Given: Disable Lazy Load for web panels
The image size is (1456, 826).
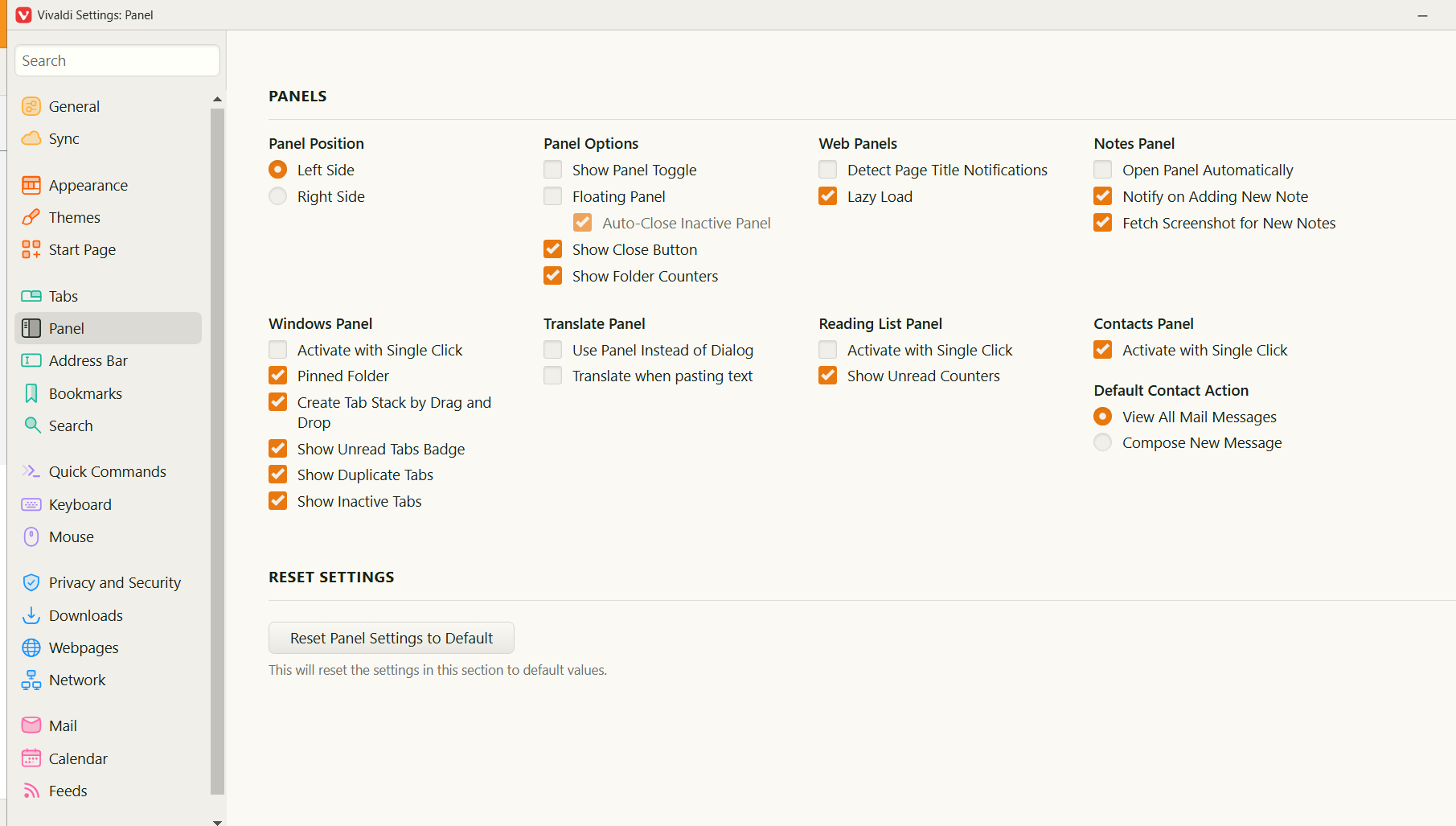Looking at the screenshot, I should [x=828, y=196].
